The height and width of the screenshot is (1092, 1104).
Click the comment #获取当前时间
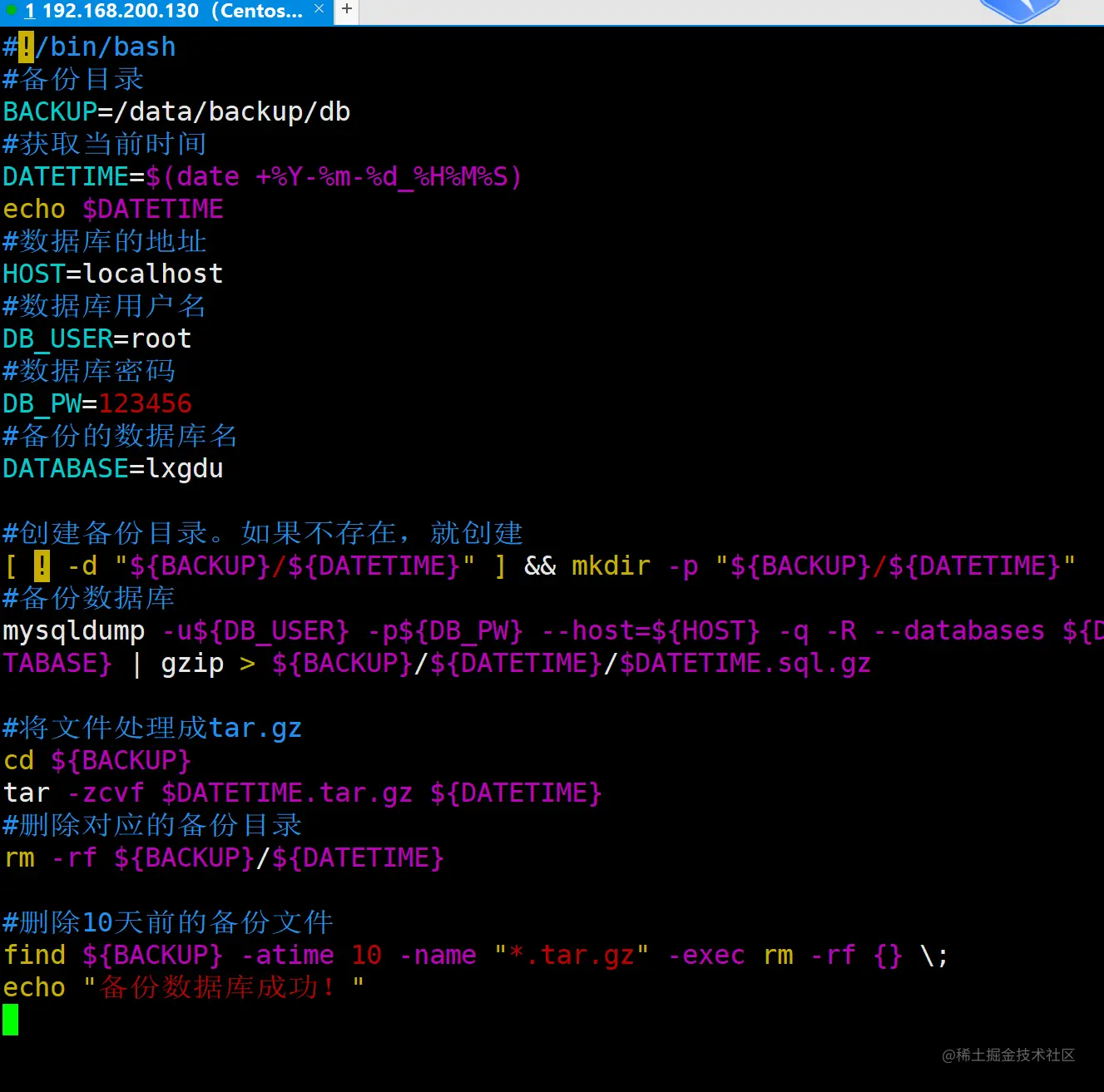pyautogui.click(x=105, y=144)
